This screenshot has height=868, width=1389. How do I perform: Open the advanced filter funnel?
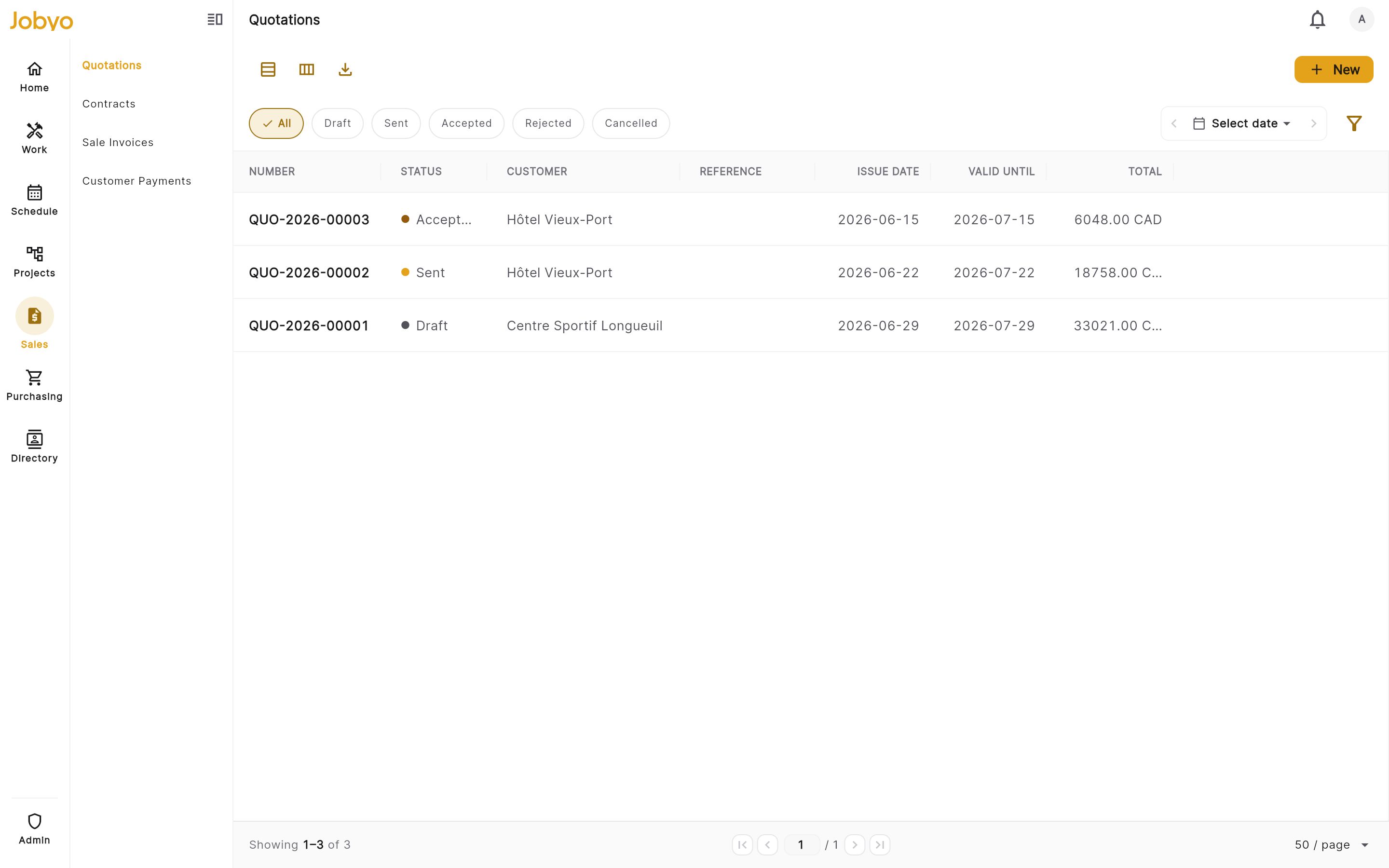1354,123
